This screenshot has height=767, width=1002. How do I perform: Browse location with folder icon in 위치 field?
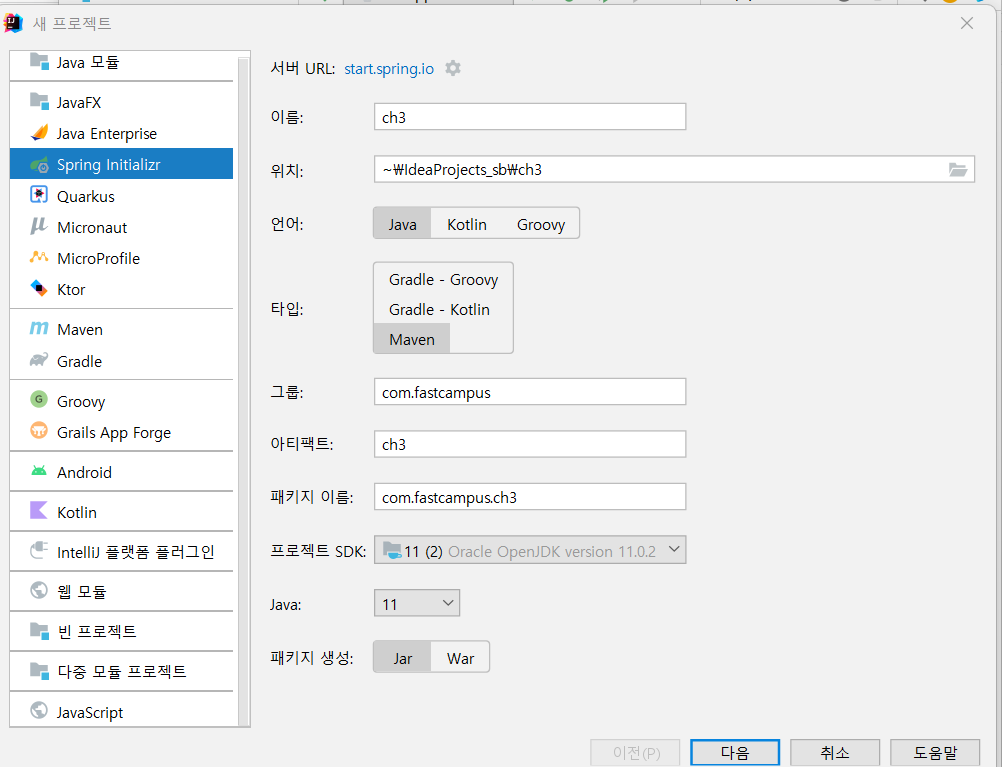point(957,169)
